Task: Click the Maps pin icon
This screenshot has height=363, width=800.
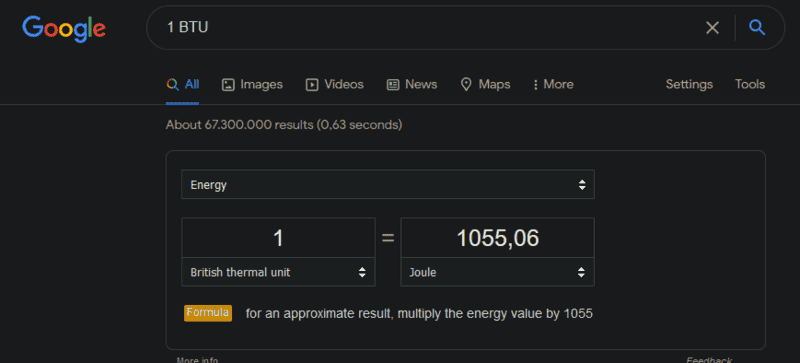Action: (466, 85)
